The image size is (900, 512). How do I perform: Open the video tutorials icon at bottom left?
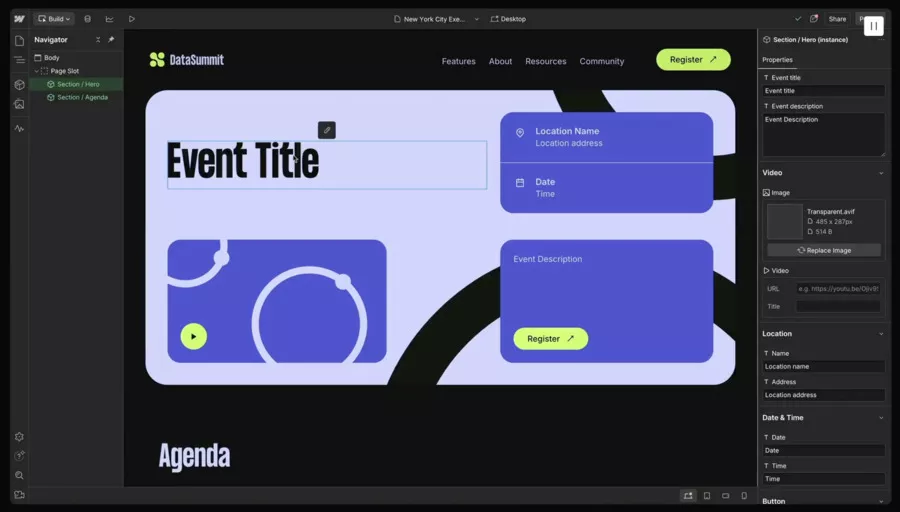(x=20, y=495)
